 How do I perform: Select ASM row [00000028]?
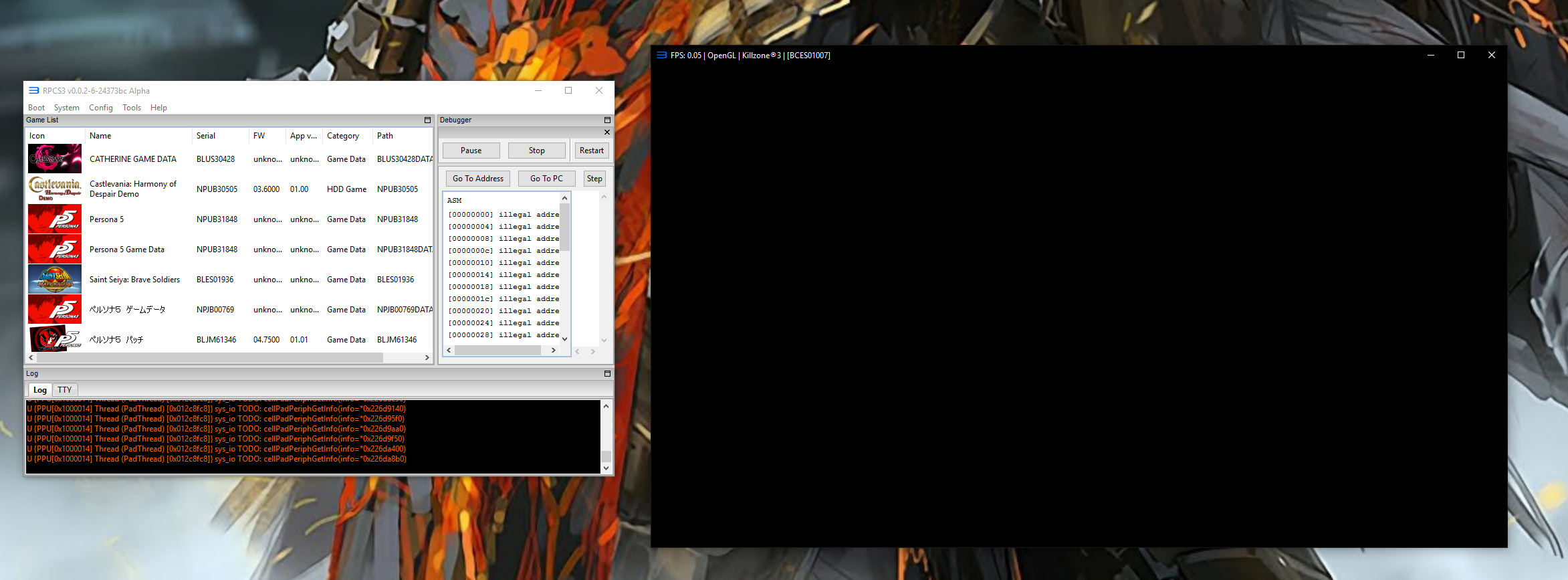503,335
